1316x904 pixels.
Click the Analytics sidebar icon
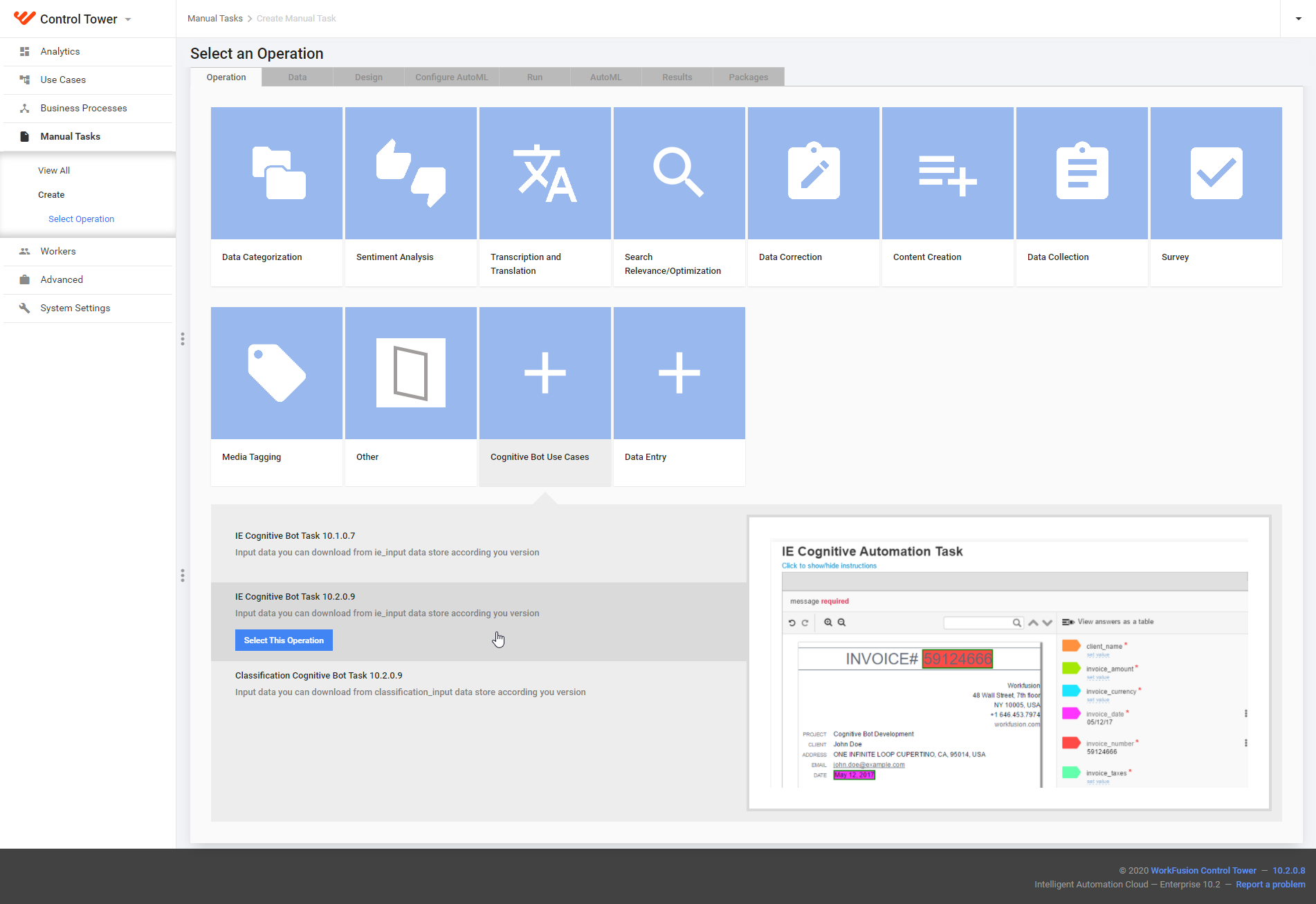(x=25, y=51)
